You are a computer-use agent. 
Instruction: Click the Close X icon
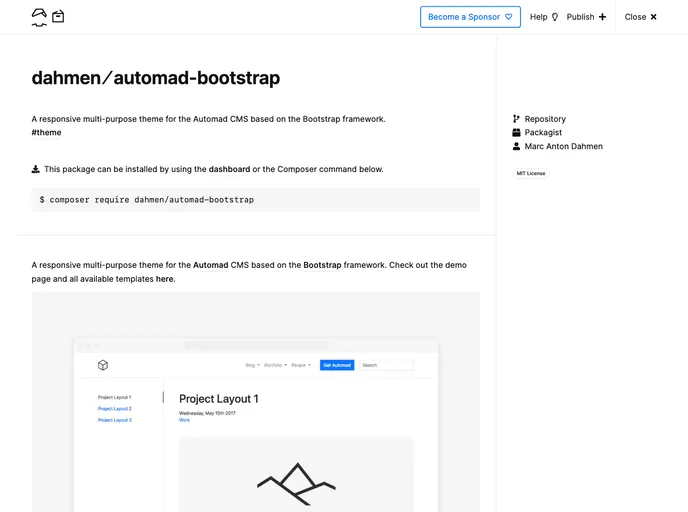point(654,17)
